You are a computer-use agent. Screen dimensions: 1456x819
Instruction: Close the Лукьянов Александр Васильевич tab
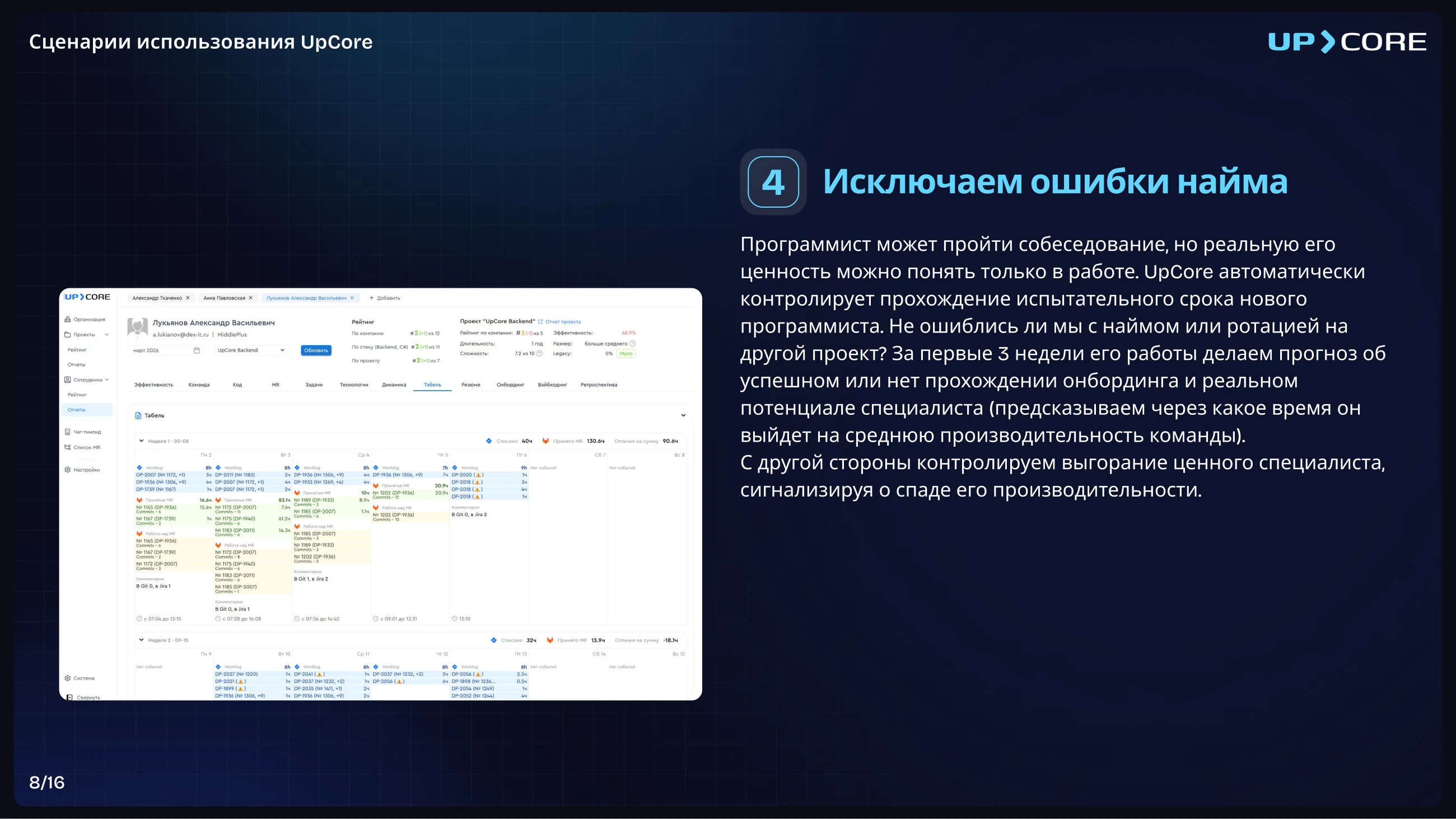click(352, 298)
